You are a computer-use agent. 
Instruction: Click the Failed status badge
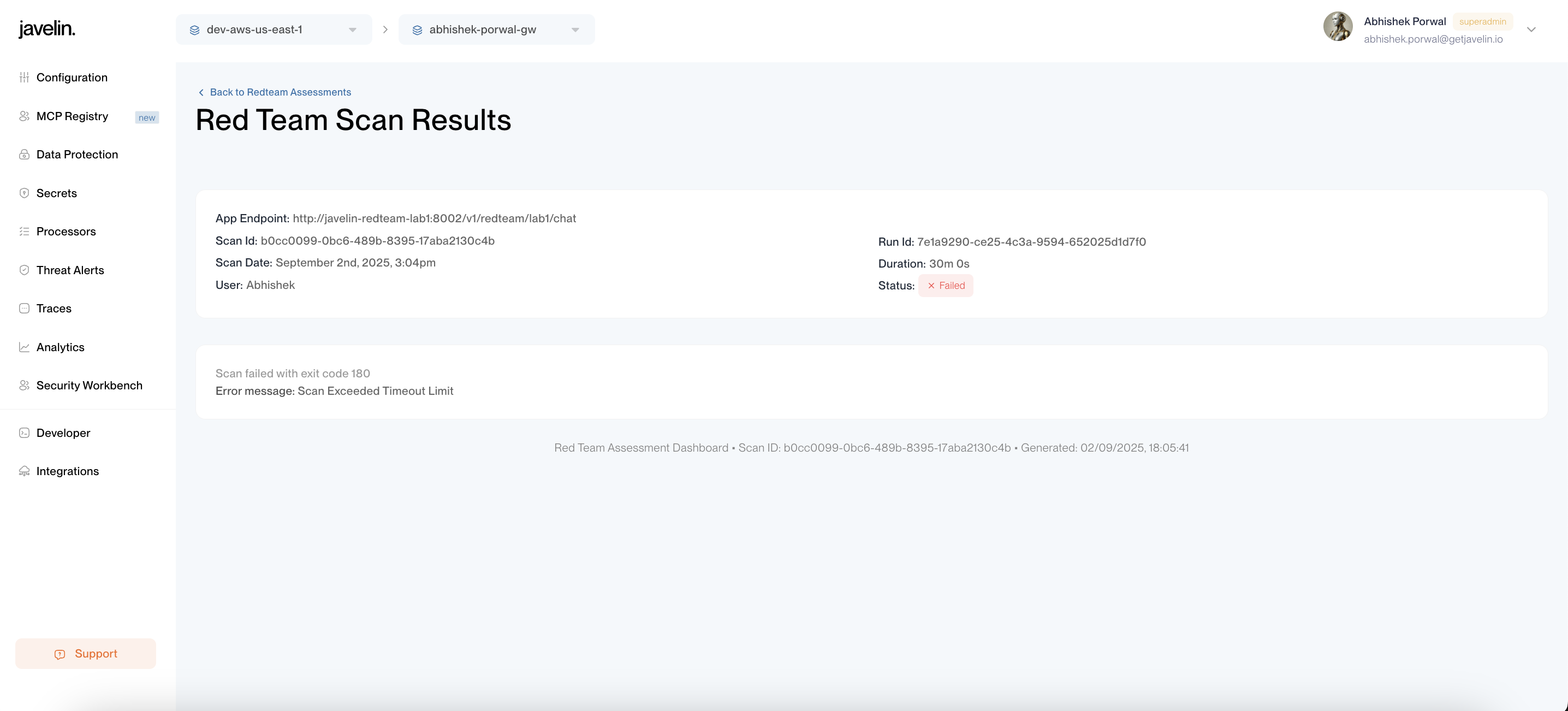point(946,286)
